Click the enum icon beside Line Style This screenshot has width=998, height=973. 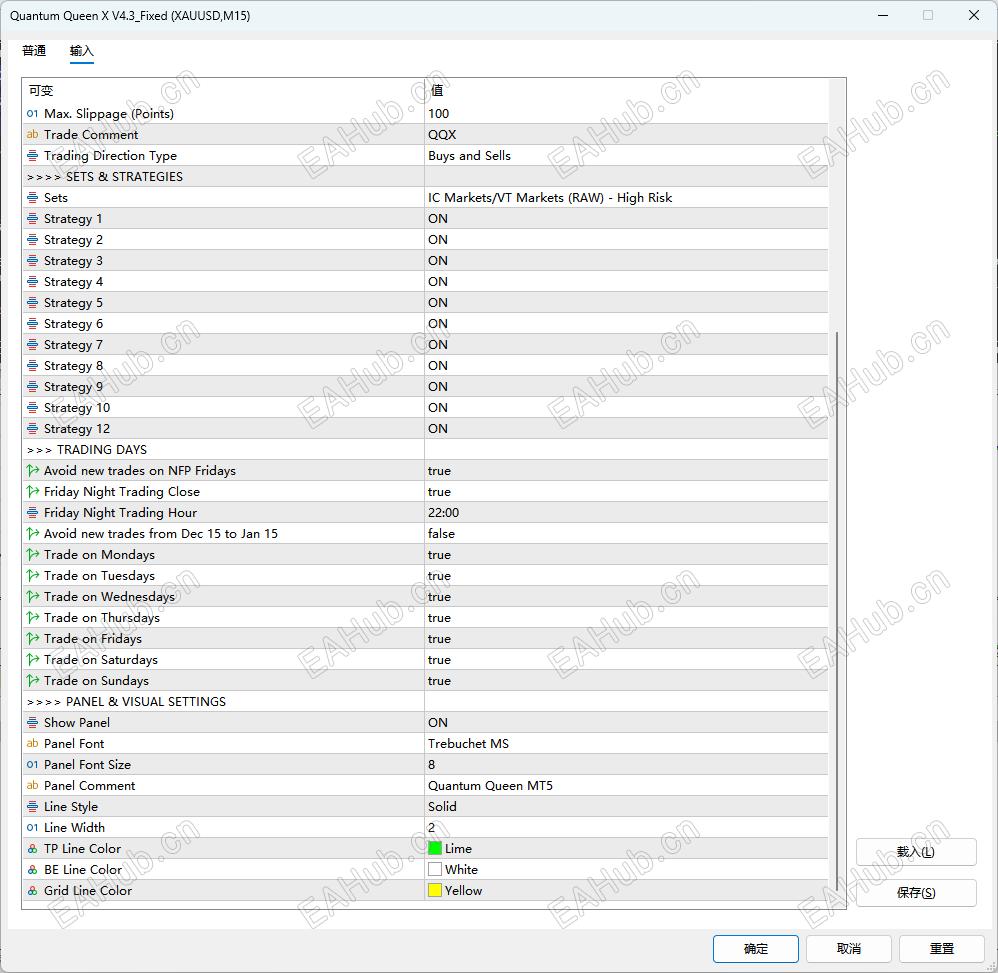32,807
